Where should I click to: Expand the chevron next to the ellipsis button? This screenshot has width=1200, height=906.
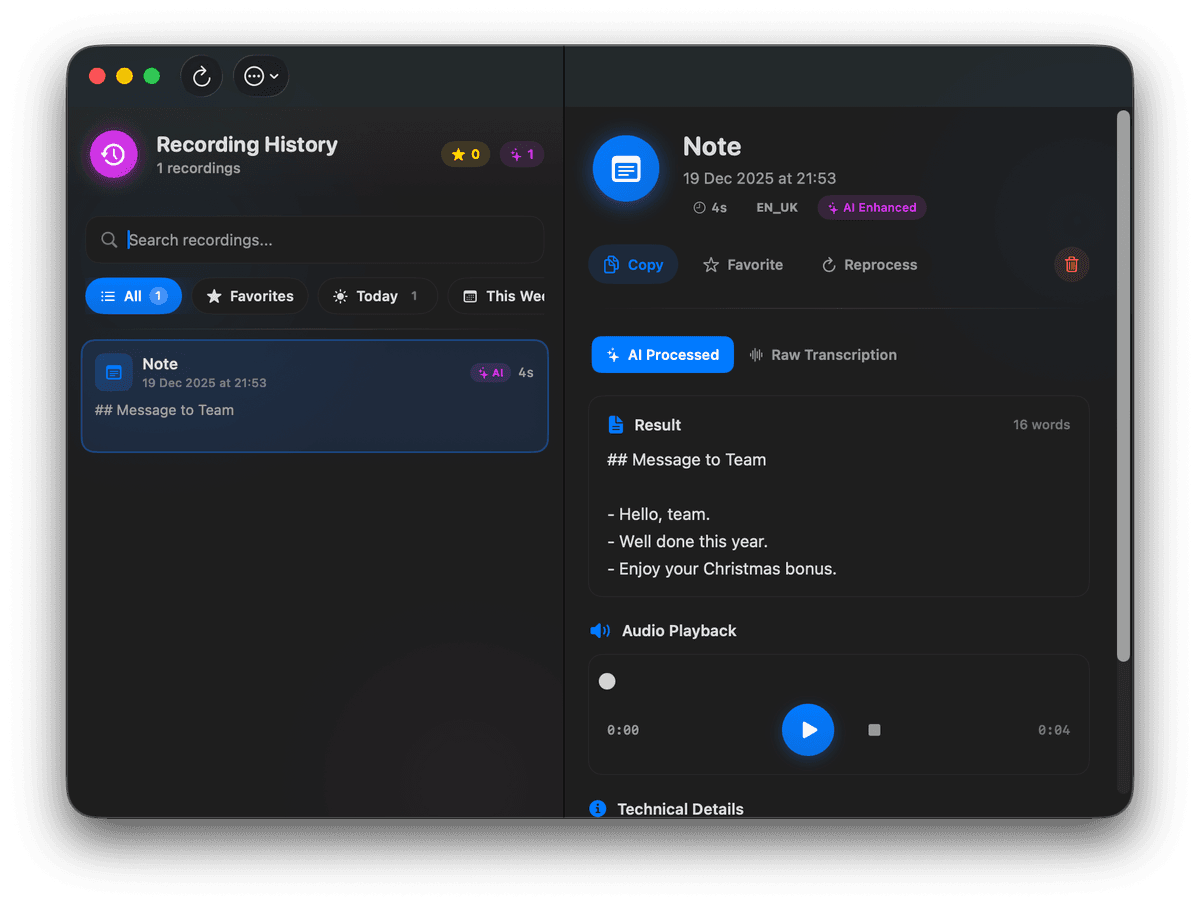[272, 76]
